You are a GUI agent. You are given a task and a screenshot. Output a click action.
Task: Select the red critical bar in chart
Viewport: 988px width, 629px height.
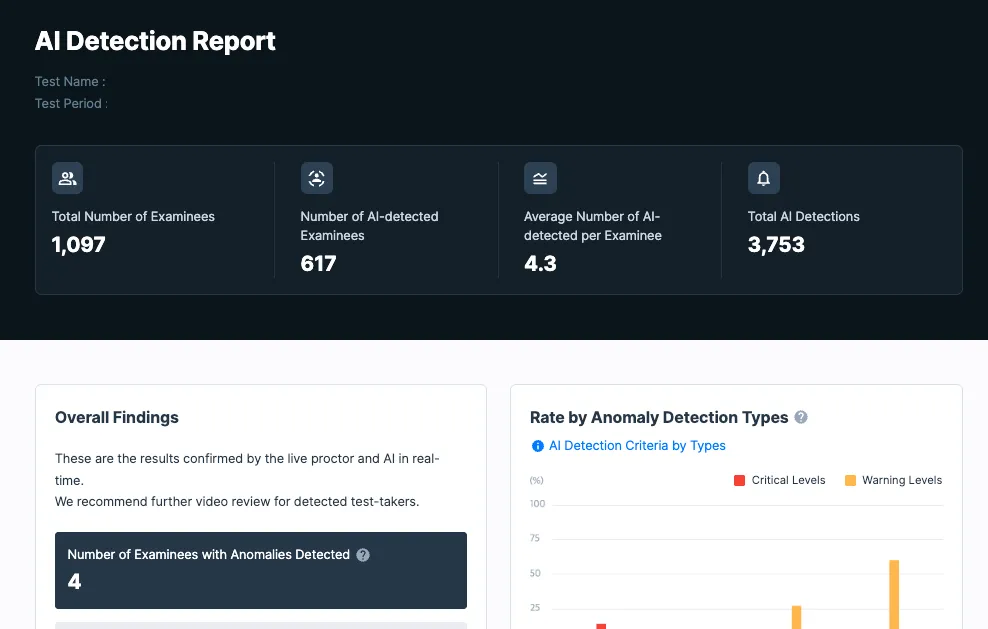point(601,626)
